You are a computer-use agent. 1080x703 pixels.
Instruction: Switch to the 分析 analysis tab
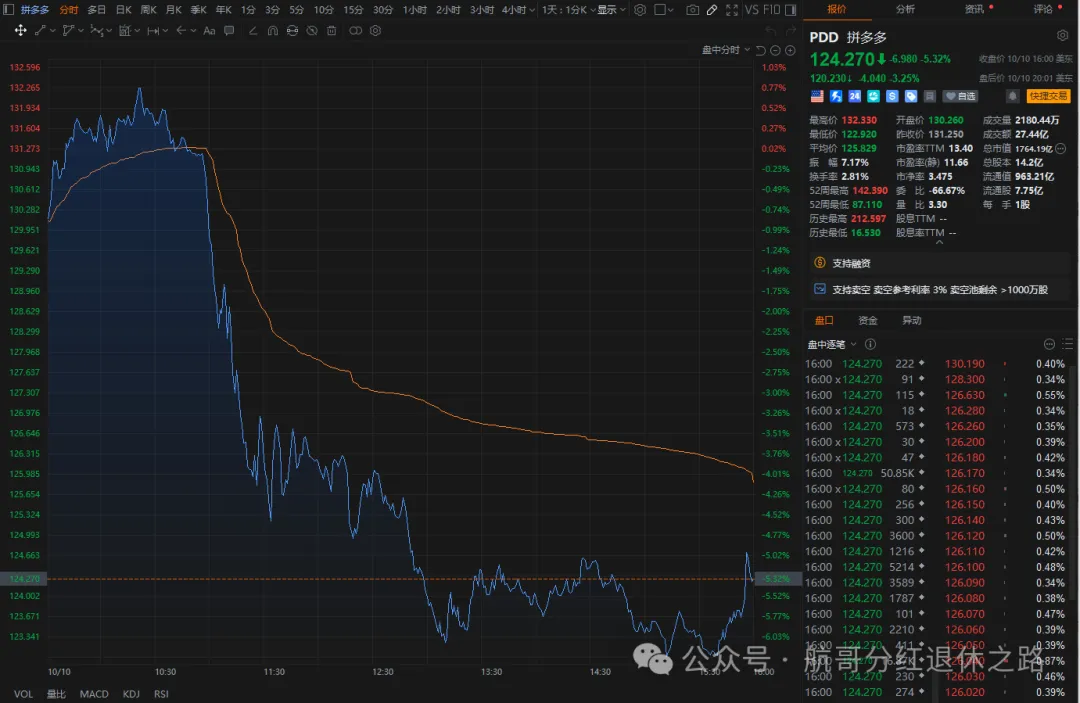(904, 9)
